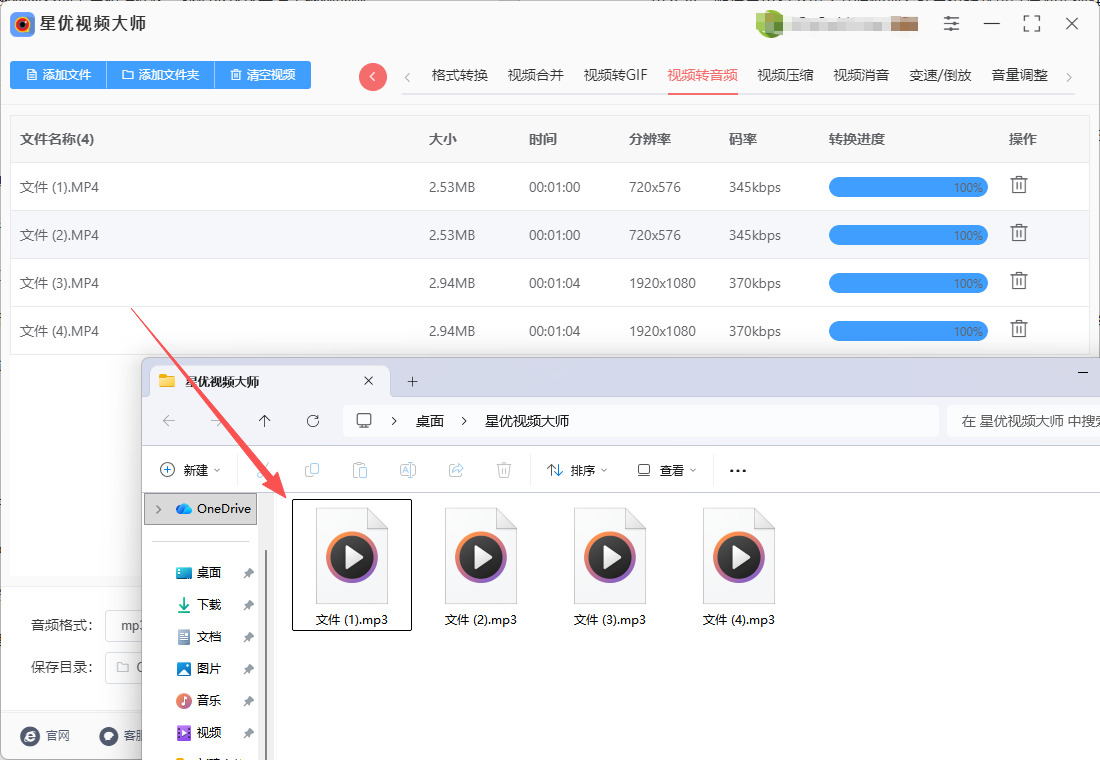Go up one folder level in Explorer
1100x760 pixels.
coord(264,421)
